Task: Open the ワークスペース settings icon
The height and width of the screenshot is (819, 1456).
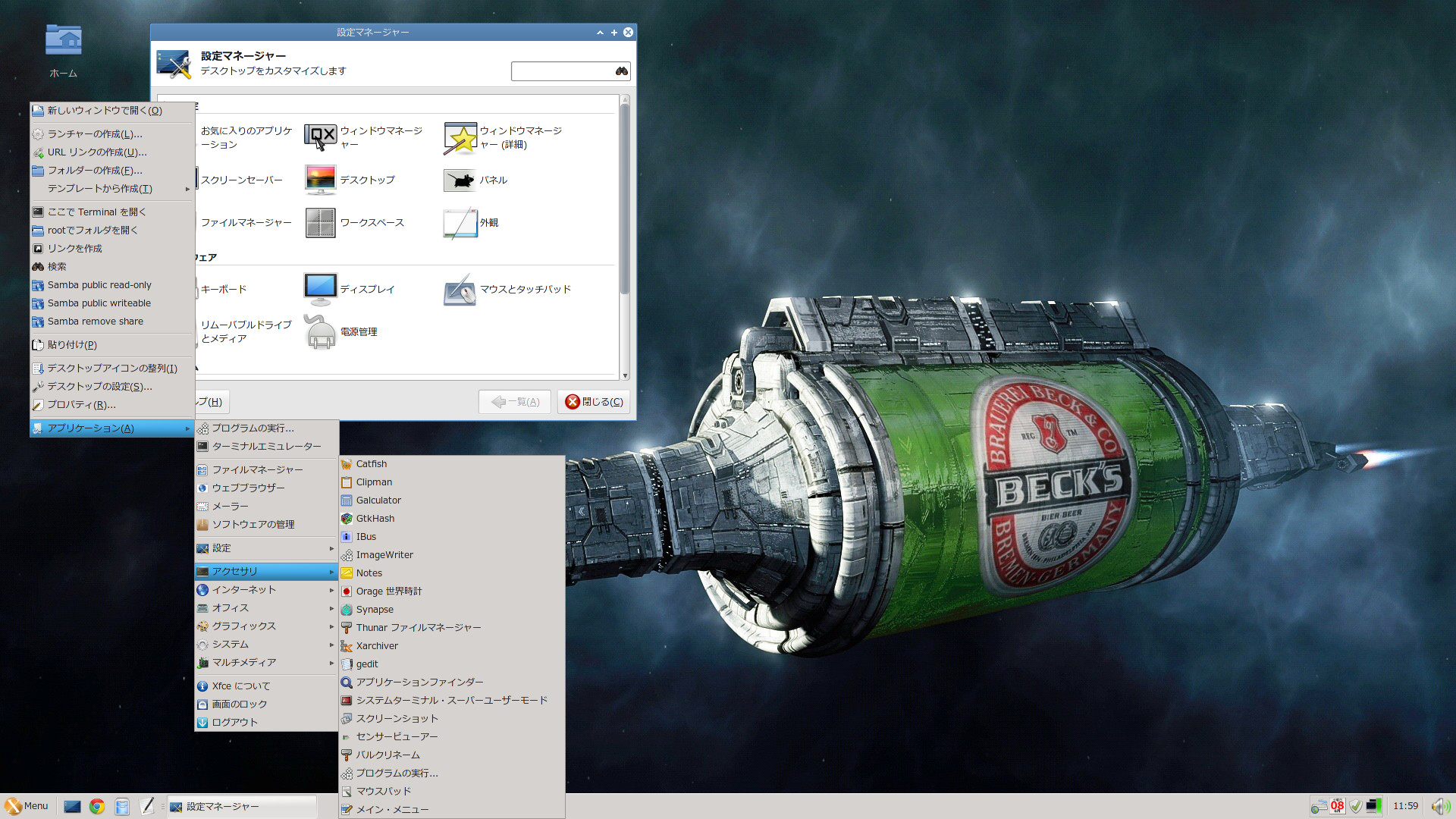Action: pyautogui.click(x=320, y=222)
